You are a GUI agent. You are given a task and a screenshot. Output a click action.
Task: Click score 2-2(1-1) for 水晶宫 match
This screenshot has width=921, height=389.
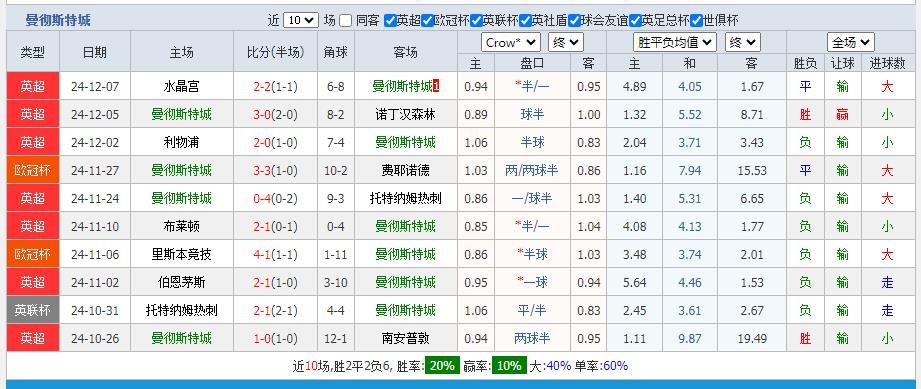click(275, 87)
